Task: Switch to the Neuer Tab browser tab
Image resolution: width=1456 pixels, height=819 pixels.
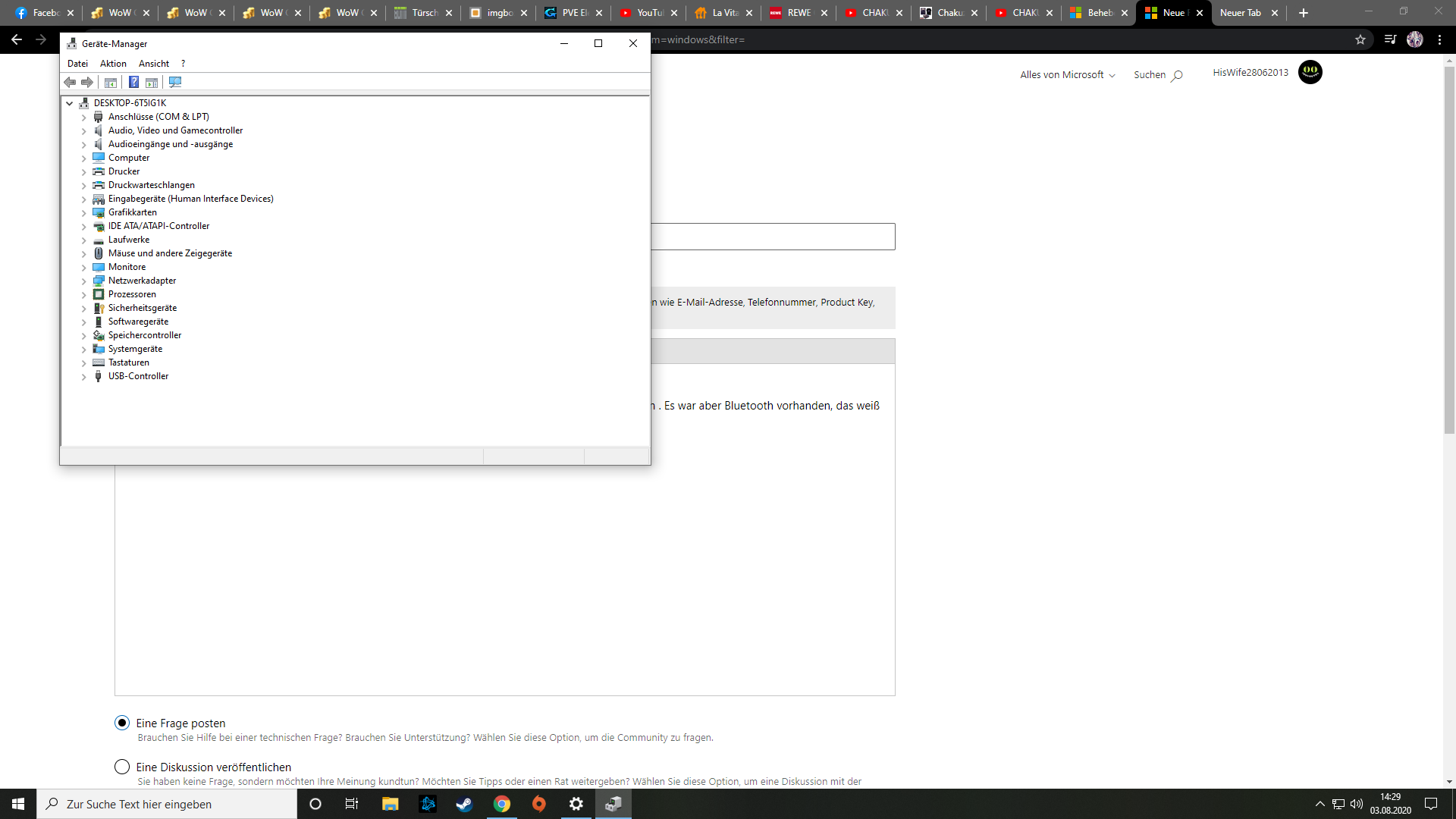Action: coord(1240,13)
